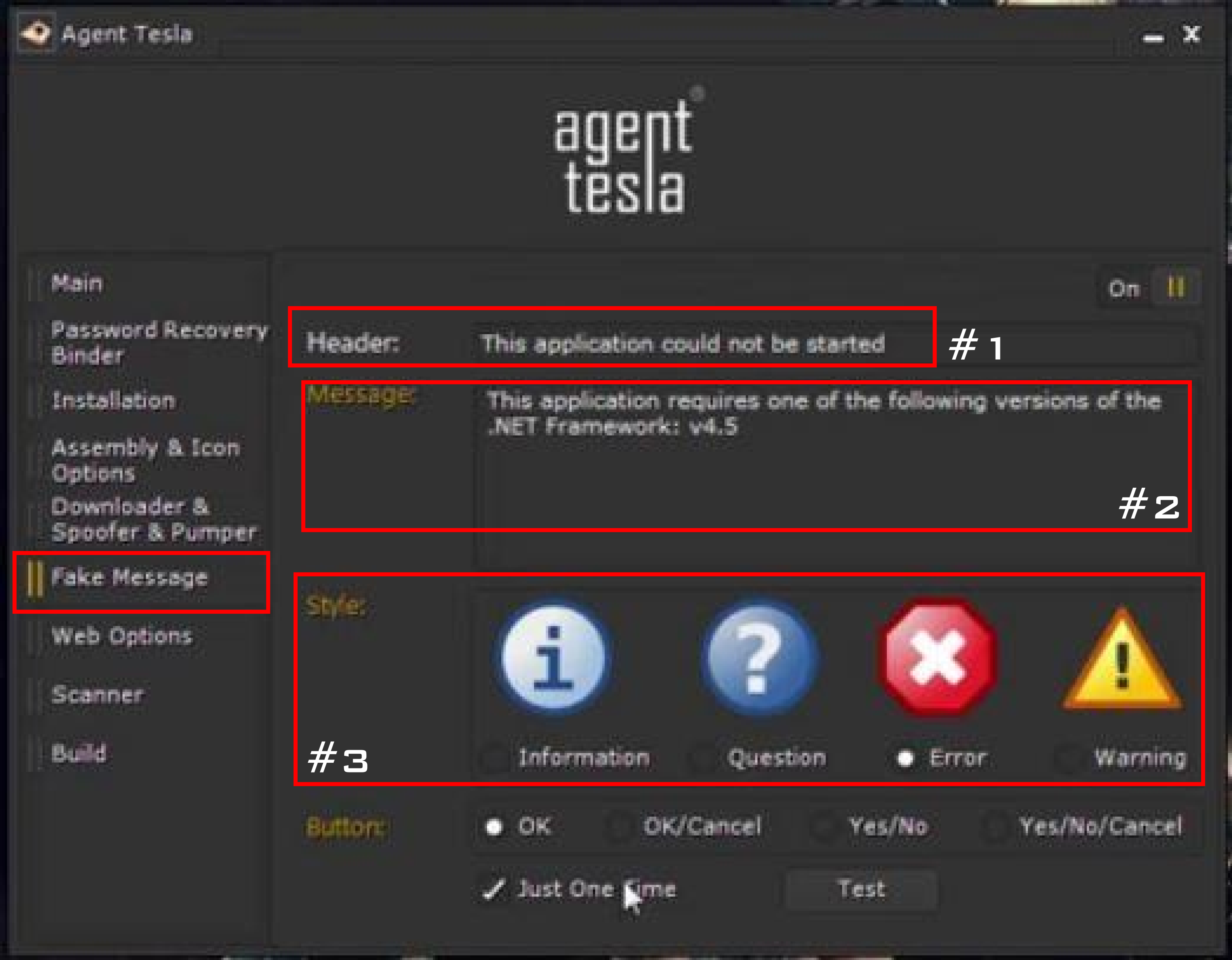Choose the Warning radio button
1232x960 pixels.
(x=1067, y=758)
